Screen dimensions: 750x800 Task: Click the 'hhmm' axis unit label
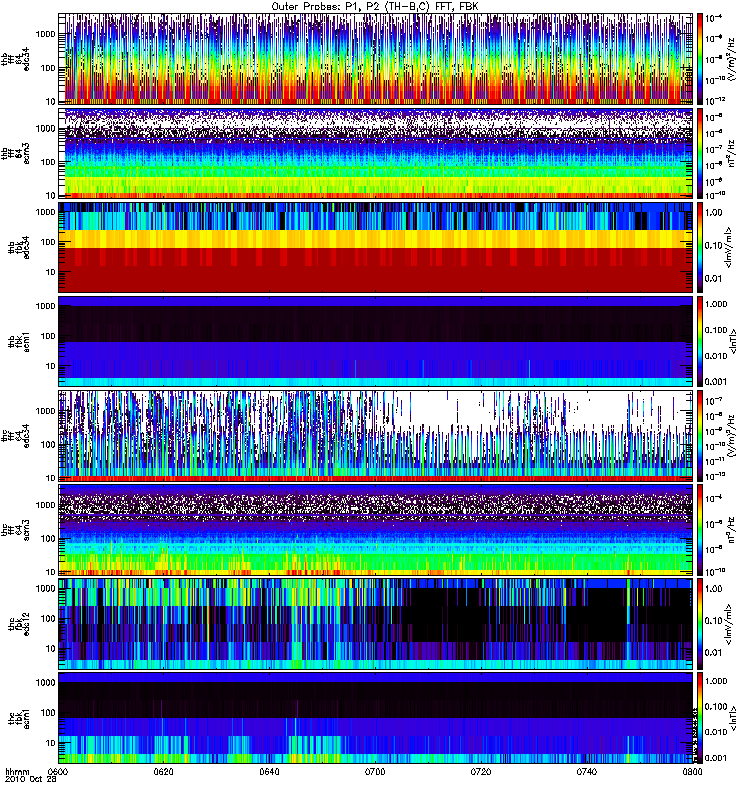click(17, 772)
